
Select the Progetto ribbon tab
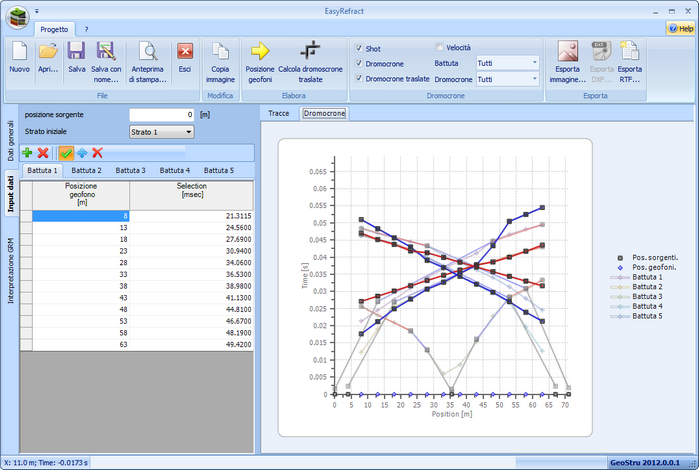click(54, 29)
